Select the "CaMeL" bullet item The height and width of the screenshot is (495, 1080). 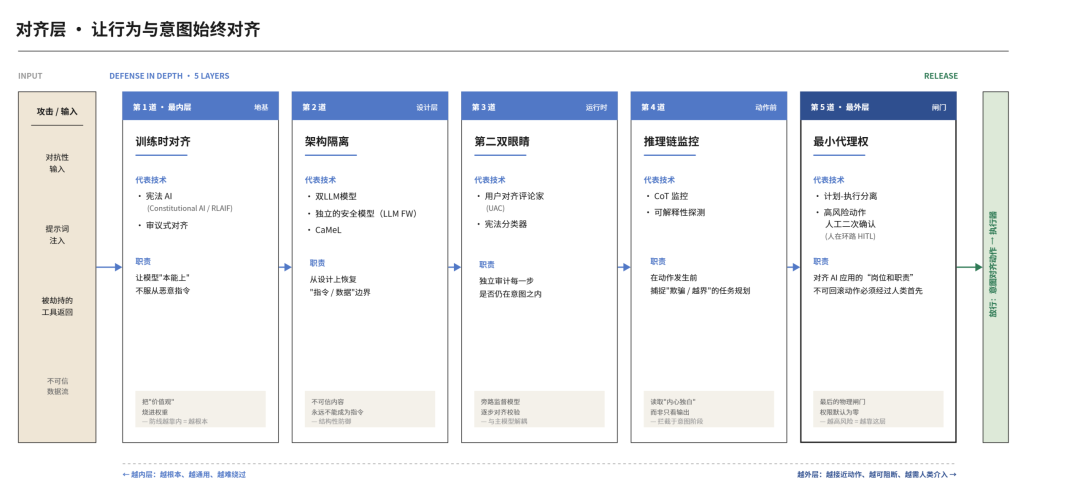(x=324, y=231)
